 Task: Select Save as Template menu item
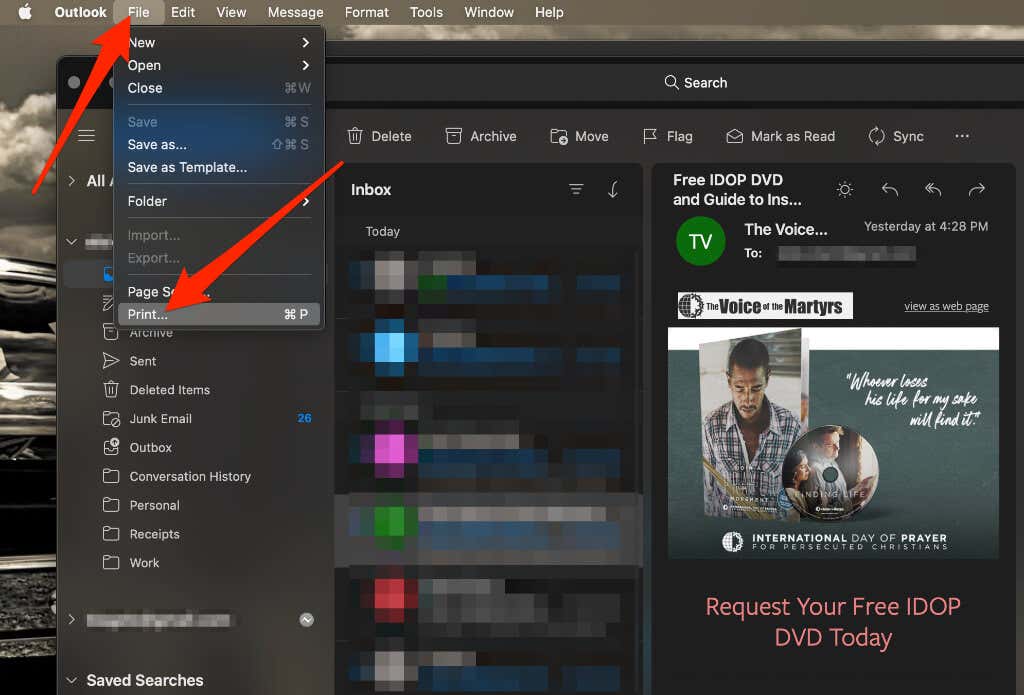[187, 167]
